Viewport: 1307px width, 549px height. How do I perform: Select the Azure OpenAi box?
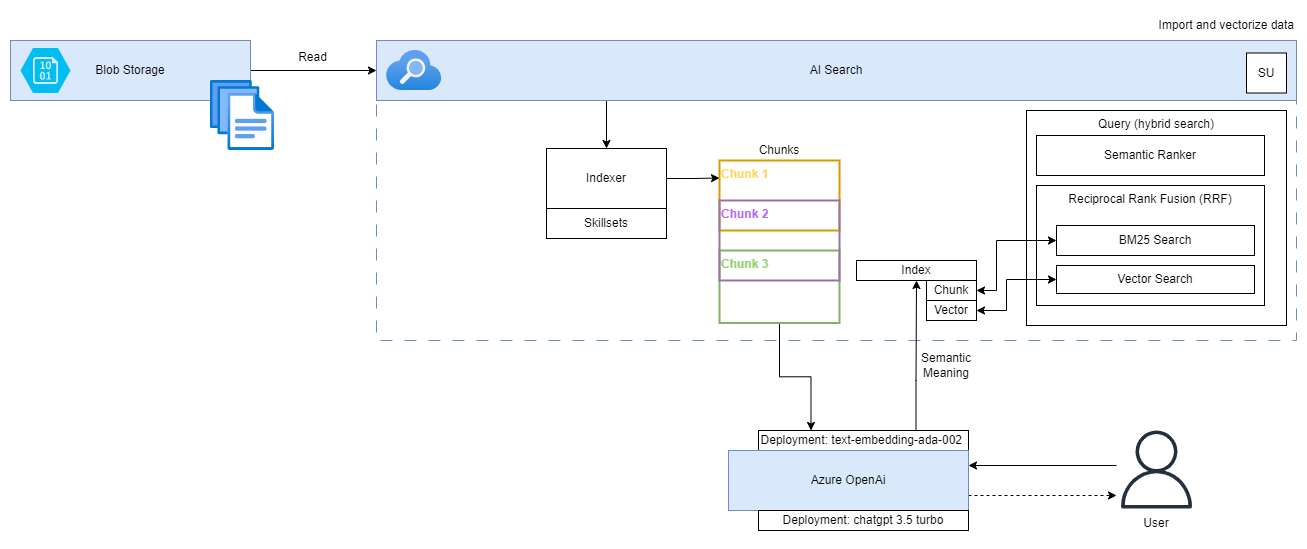click(x=848, y=480)
